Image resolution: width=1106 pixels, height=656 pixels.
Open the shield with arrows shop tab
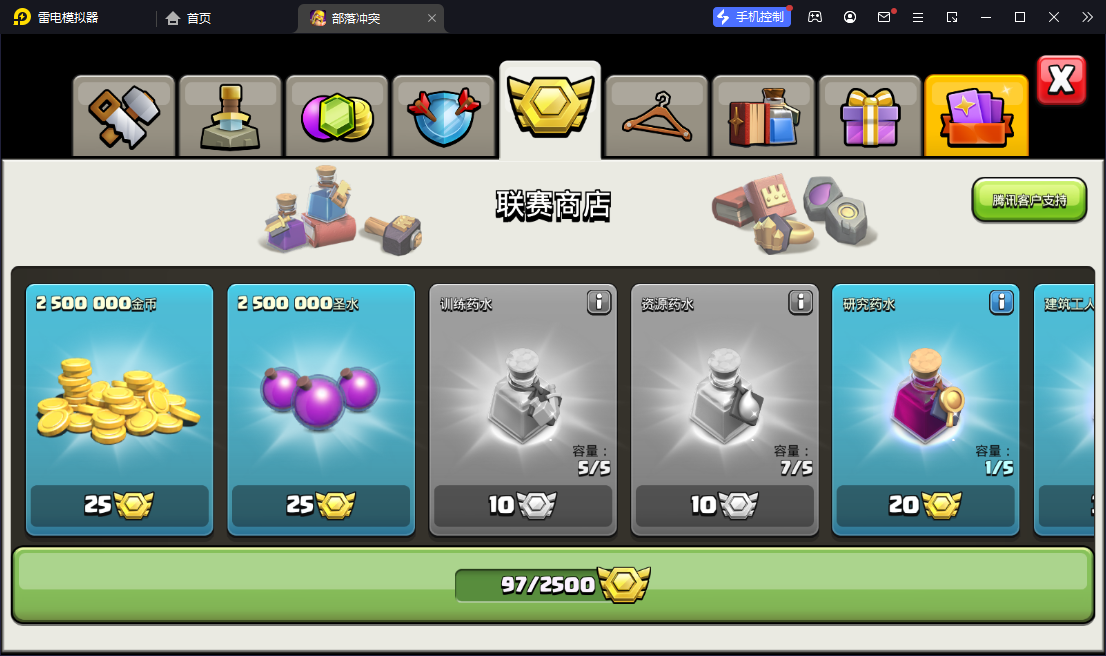click(x=444, y=116)
